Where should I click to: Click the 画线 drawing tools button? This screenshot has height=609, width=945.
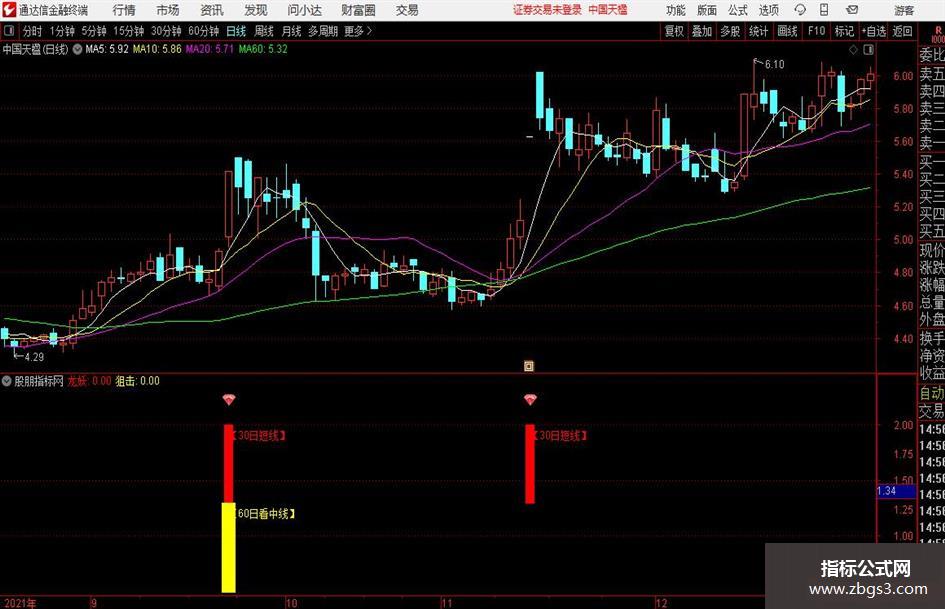click(788, 31)
